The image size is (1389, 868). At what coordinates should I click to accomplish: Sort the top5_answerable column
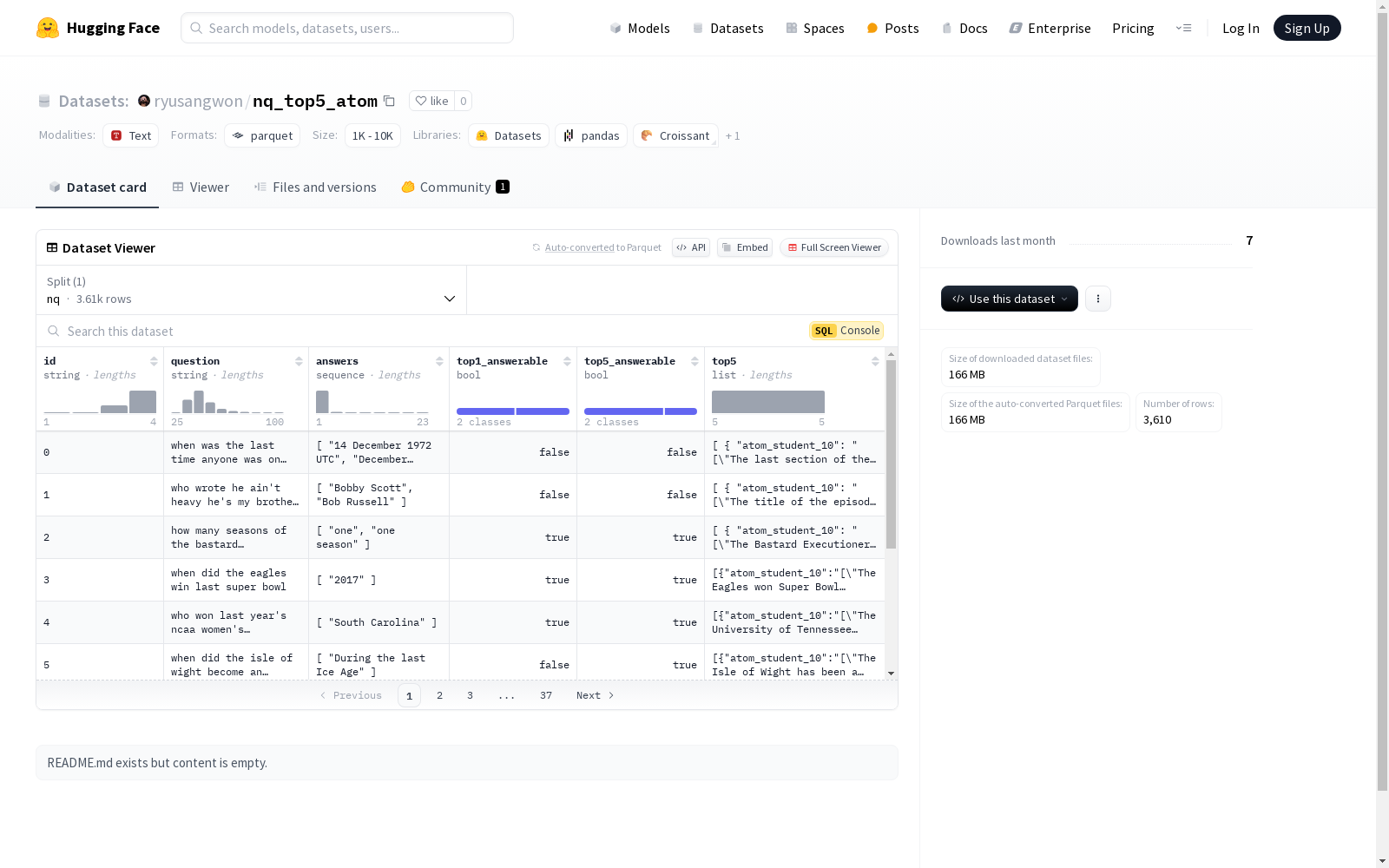click(x=694, y=361)
